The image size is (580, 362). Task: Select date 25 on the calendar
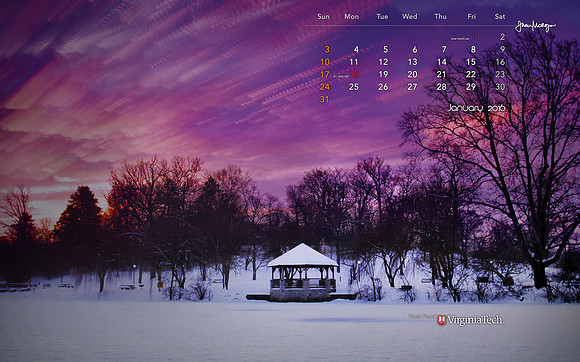[x=354, y=87]
